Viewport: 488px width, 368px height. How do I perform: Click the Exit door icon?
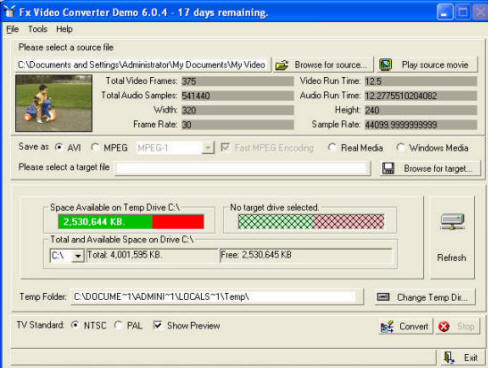449,358
